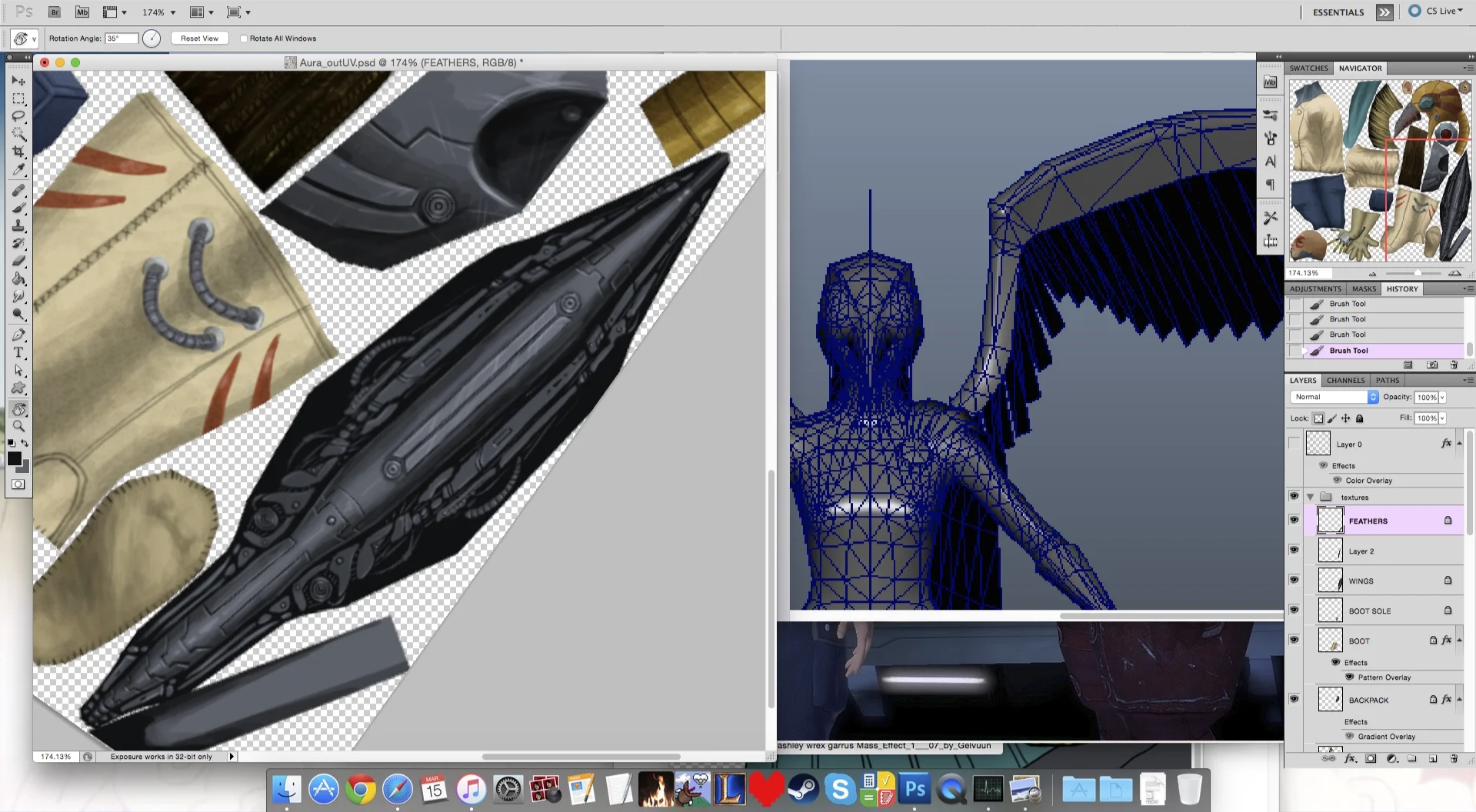Select the Eraser tool
Viewport: 1476px width, 812px height.
click(x=18, y=261)
